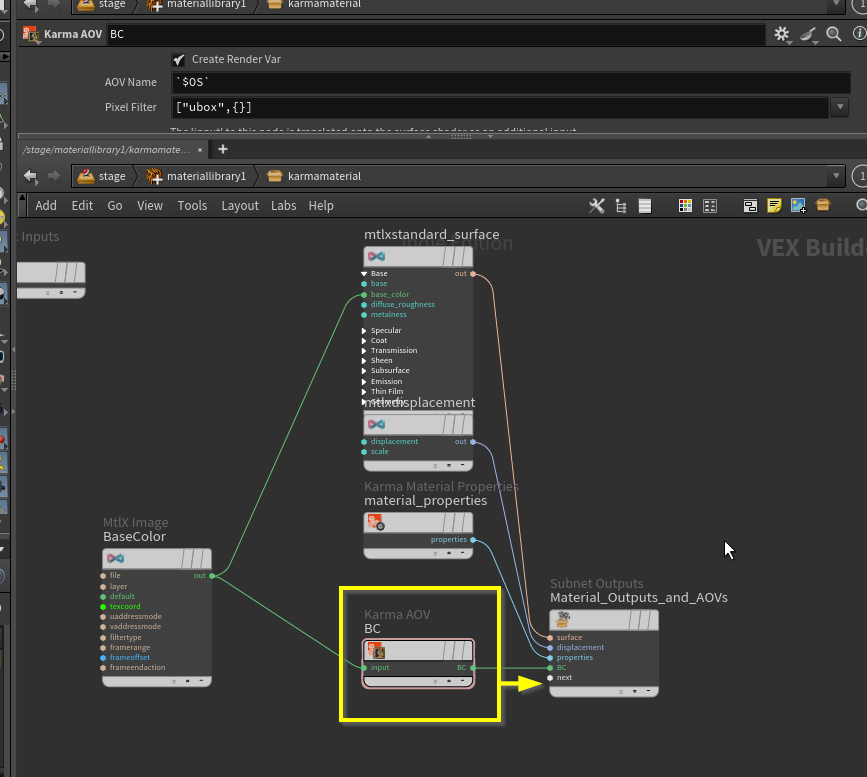The height and width of the screenshot is (777, 867).
Task: Switch to the tree view icon
Action: tap(621, 206)
